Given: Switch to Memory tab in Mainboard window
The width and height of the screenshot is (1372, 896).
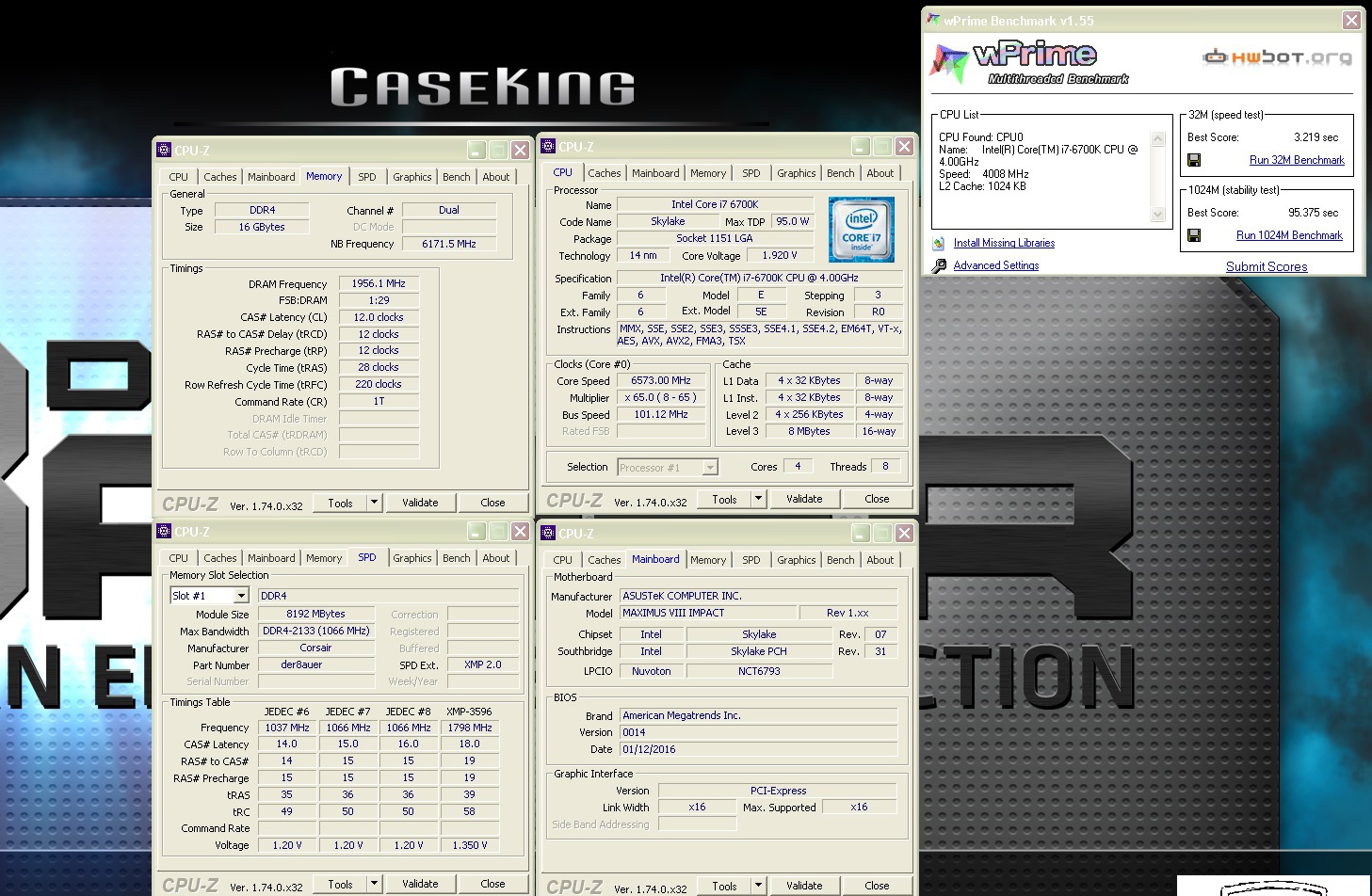Looking at the screenshot, I should tap(708, 560).
